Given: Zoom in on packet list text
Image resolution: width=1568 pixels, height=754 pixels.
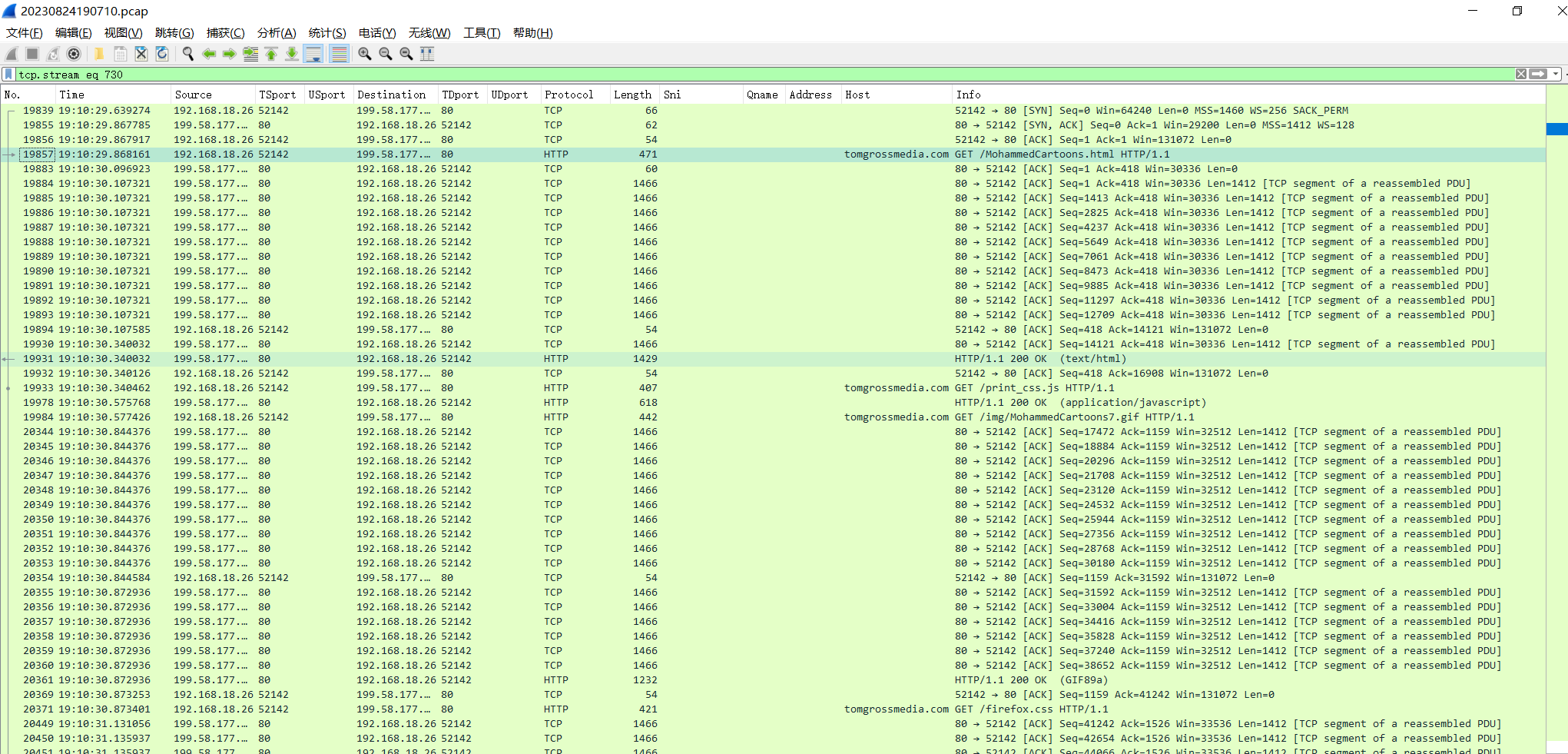Looking at the screenshot, I should pyautogui.click(x=365, y=54).
